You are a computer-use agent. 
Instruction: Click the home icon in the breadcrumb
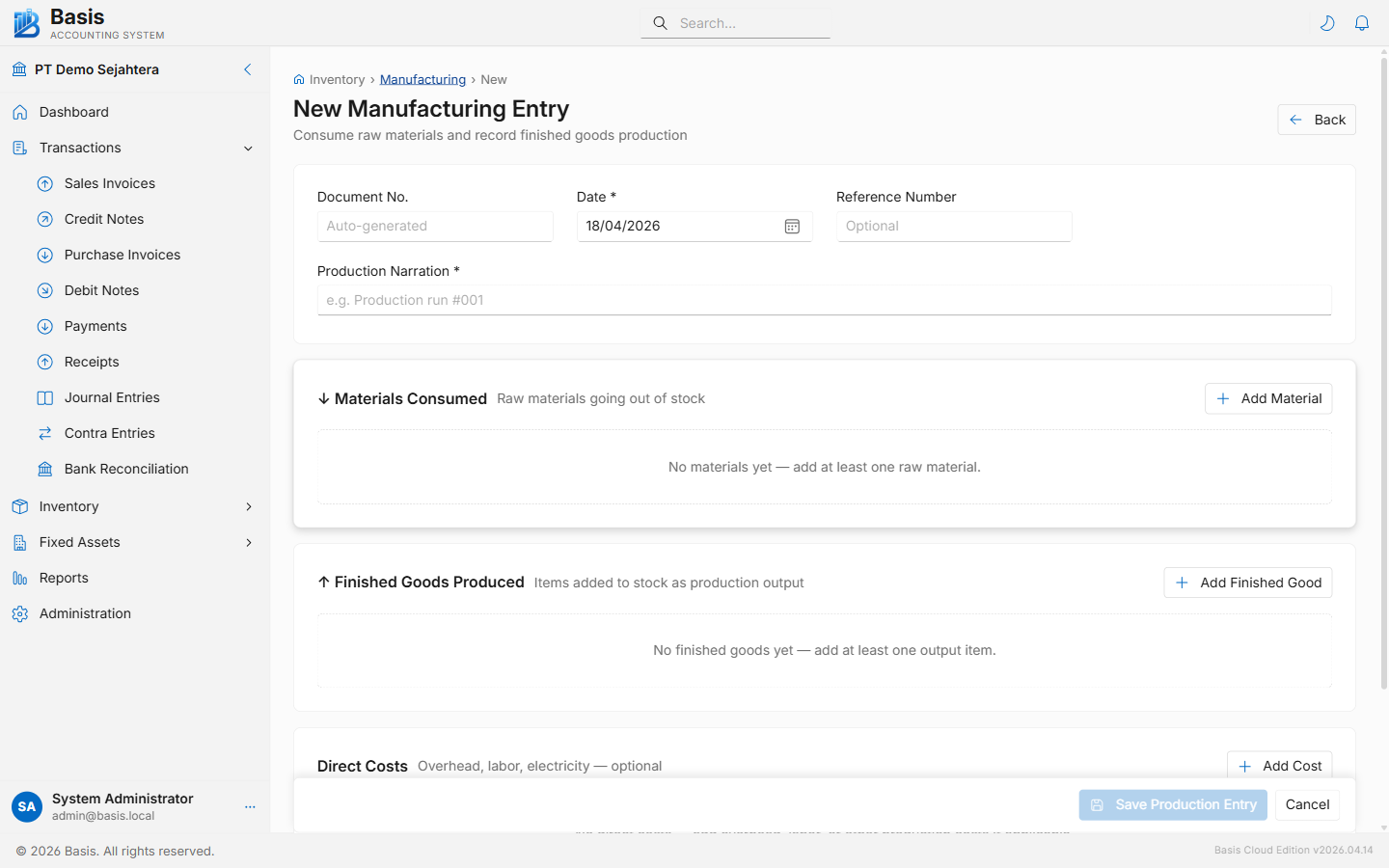pyautogui.click(x=299, y=79)
